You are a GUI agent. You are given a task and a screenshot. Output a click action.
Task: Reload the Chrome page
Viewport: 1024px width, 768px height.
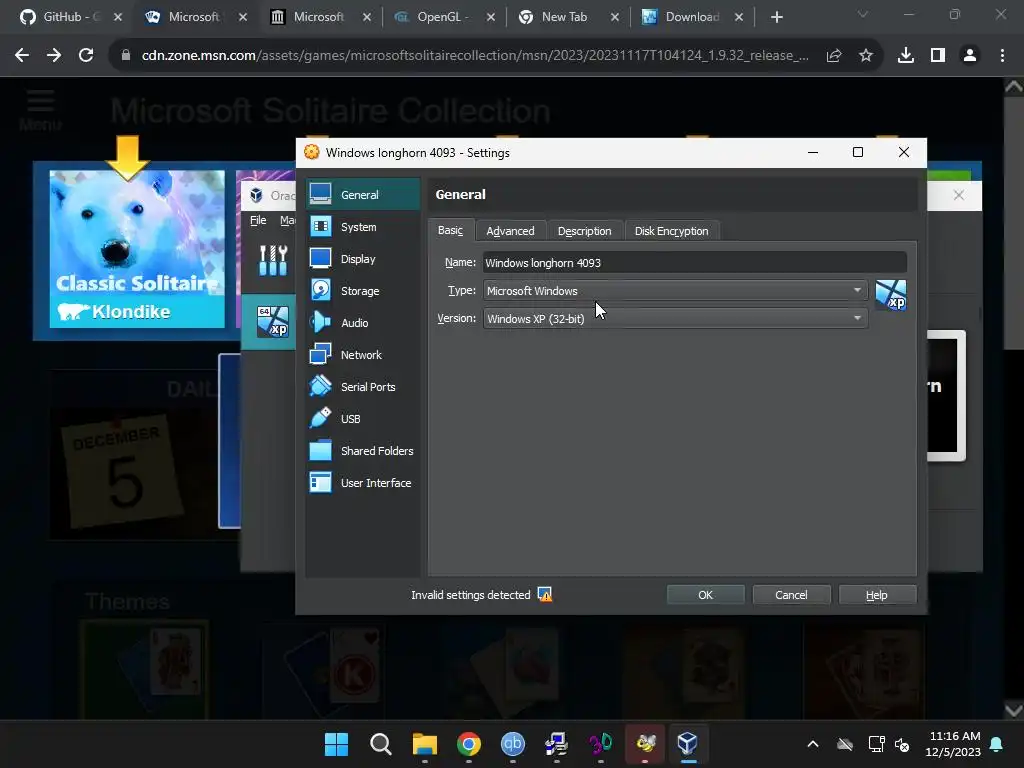pos(86,56)
